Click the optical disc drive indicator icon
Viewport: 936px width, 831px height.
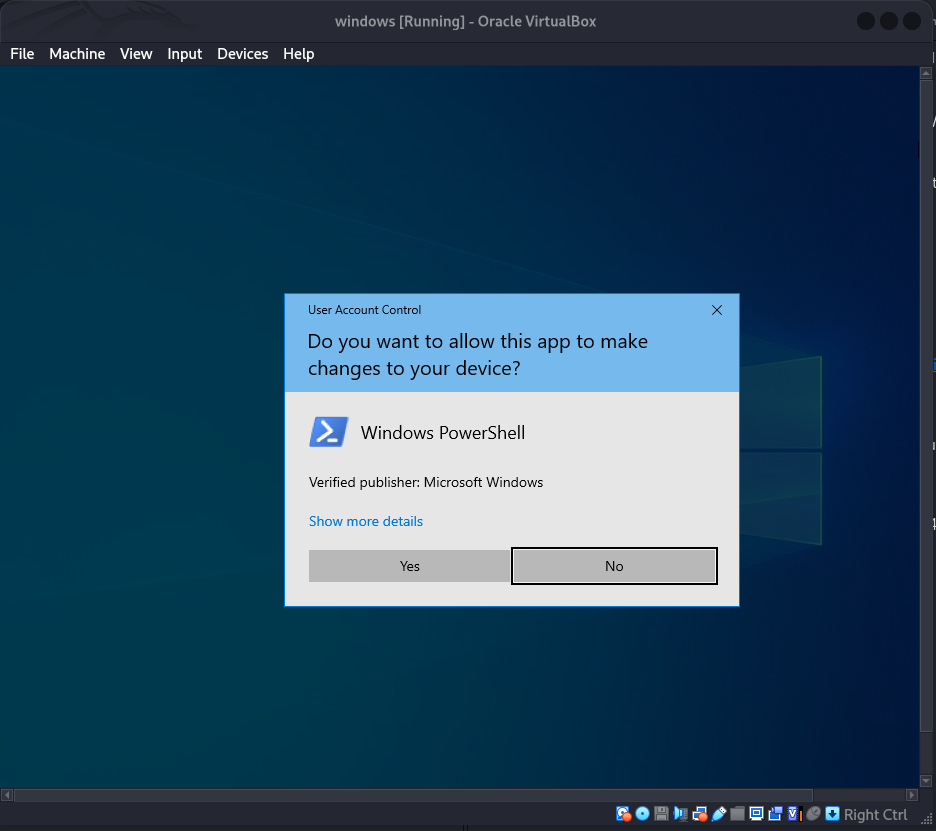point(642,814)
